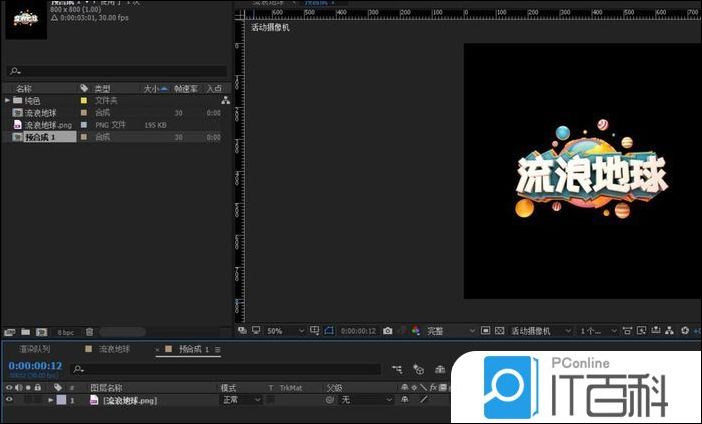
Task: Open the 完整 resolution dropdown
Action: (x=450, y=331)
